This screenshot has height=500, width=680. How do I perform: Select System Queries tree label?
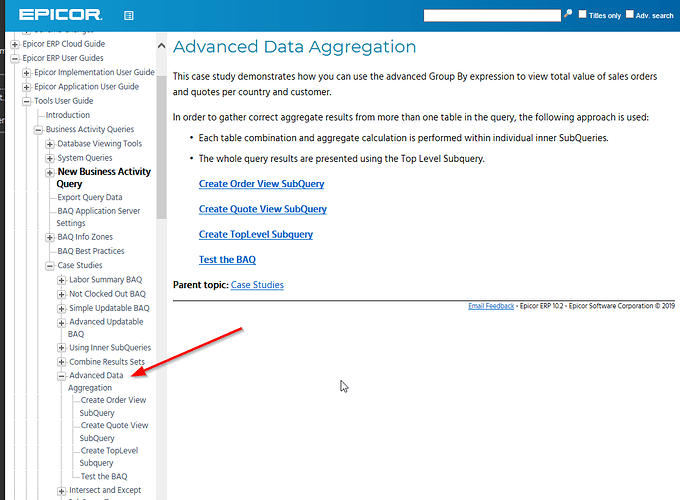click(85, 158)
